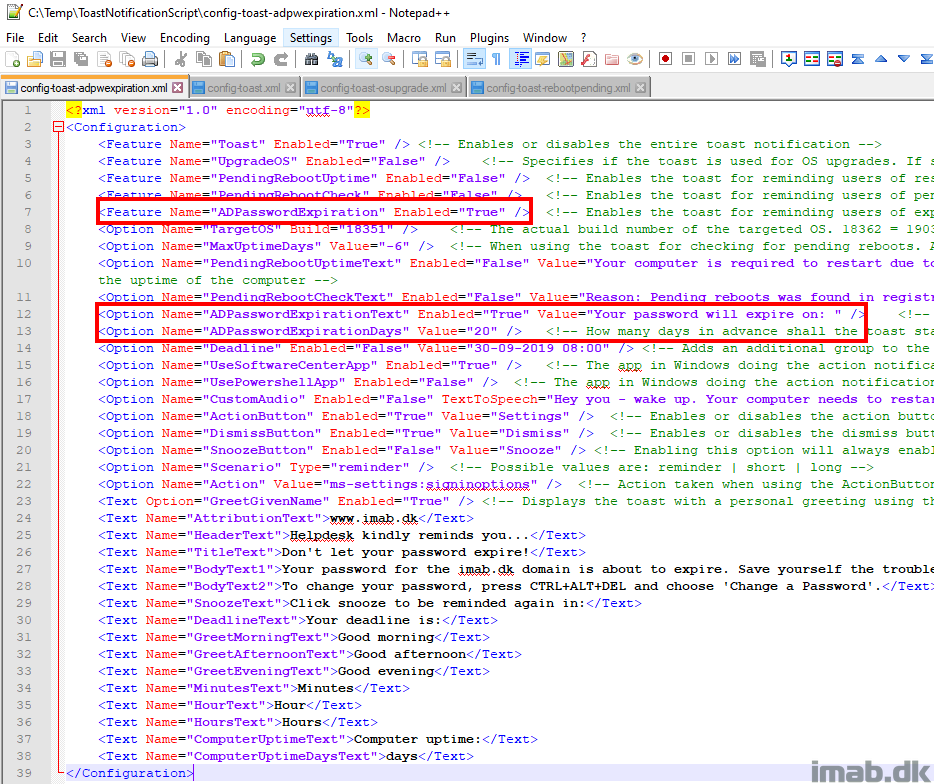This screenshot has height=784, width=934.
Task: Run the macro multiple times icon
Action: (x=734, y=59)
